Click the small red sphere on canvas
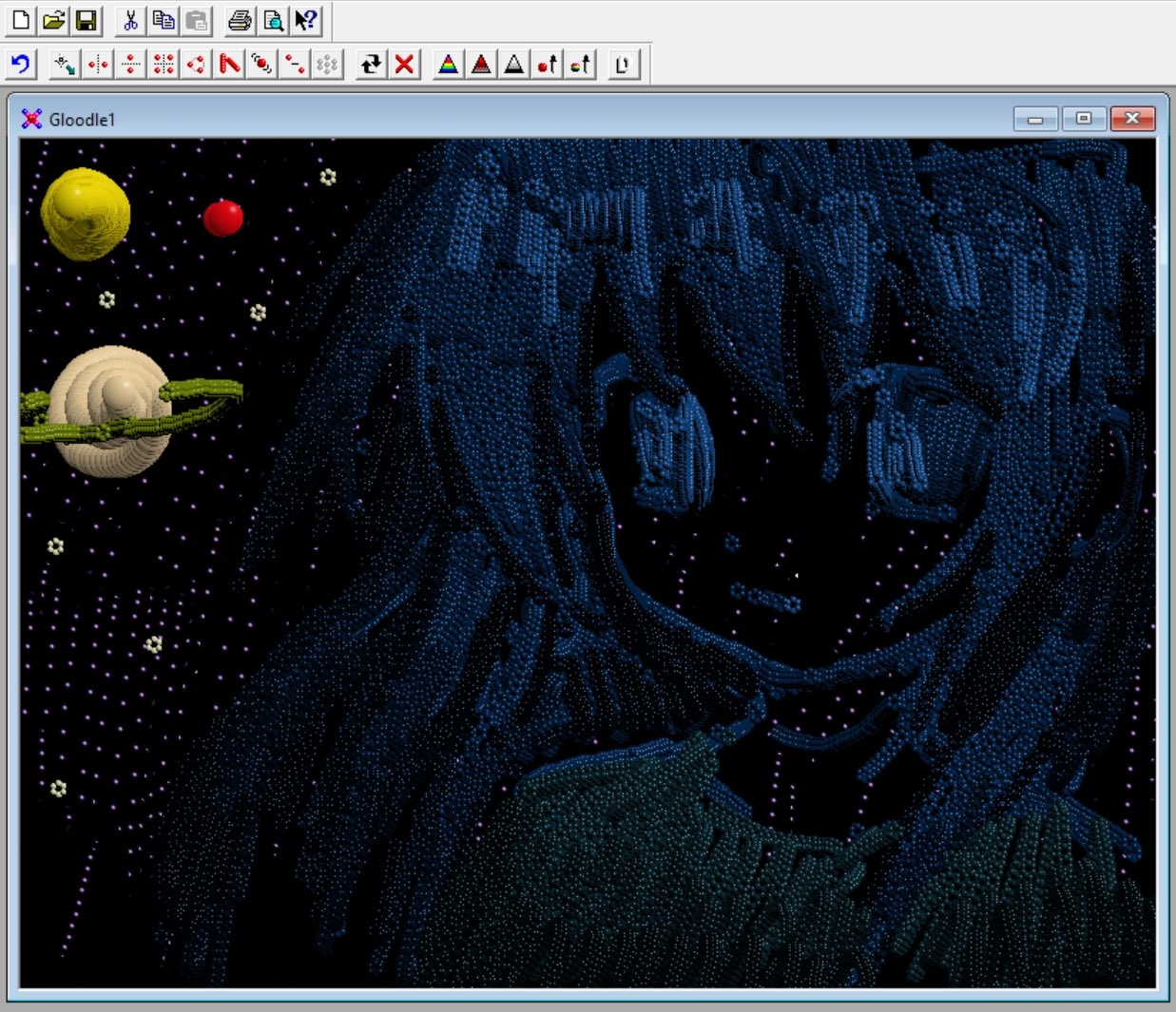Viewport: 1176px width, 1012px height. 223,218
